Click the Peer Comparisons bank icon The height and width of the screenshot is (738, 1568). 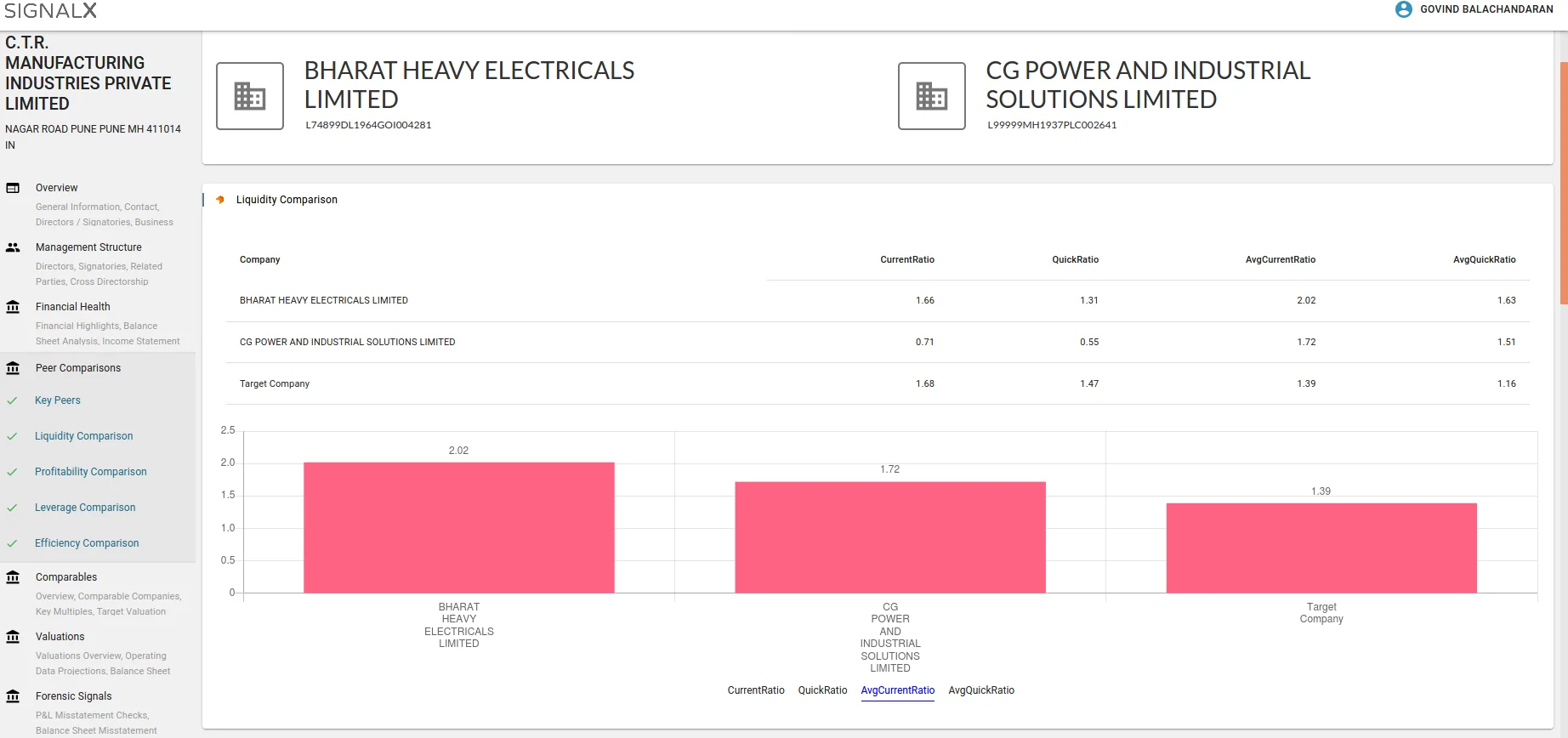[x=13, y=368]
